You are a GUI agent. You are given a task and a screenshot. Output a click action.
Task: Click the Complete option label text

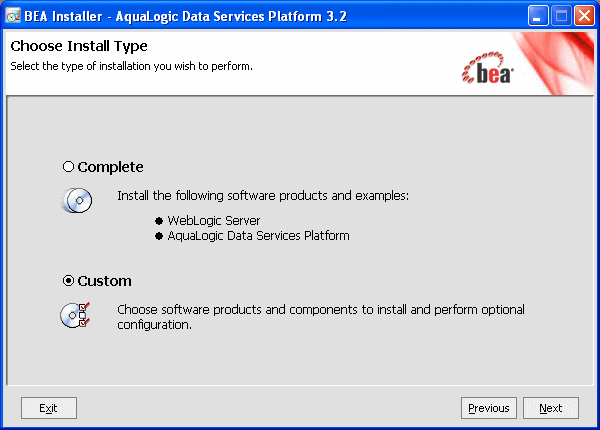(110, 167)
